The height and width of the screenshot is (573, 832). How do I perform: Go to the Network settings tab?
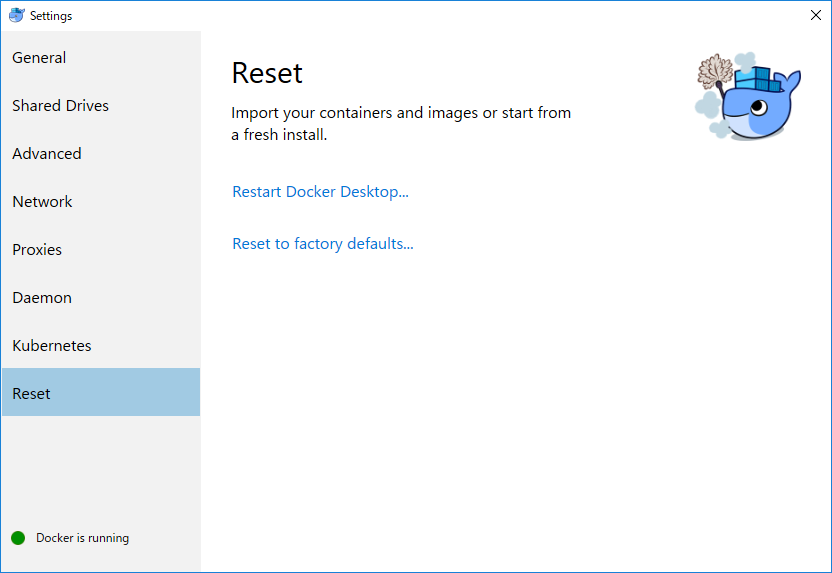point(42,202)
